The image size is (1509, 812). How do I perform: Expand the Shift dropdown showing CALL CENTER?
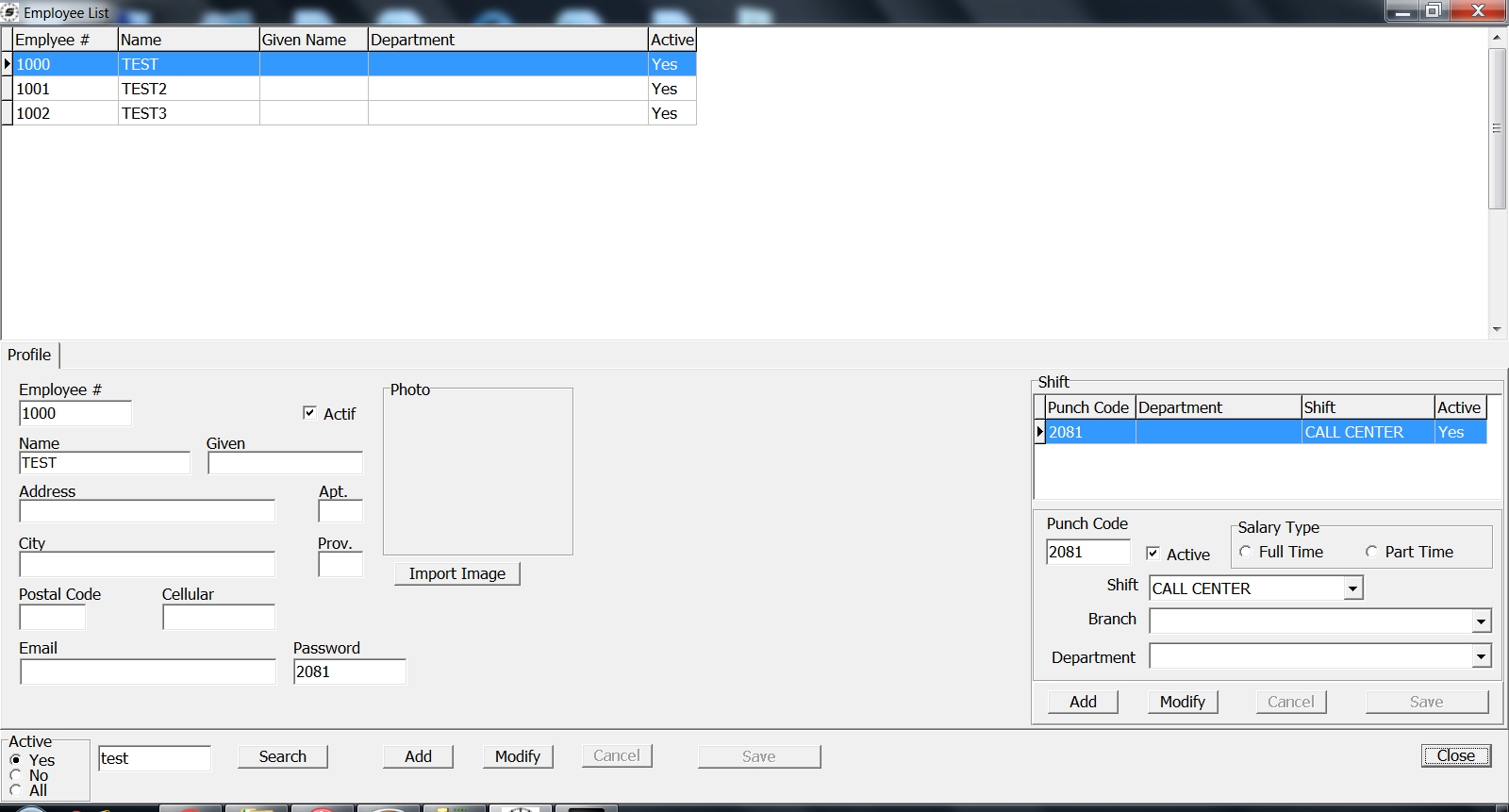[1353, 588]
